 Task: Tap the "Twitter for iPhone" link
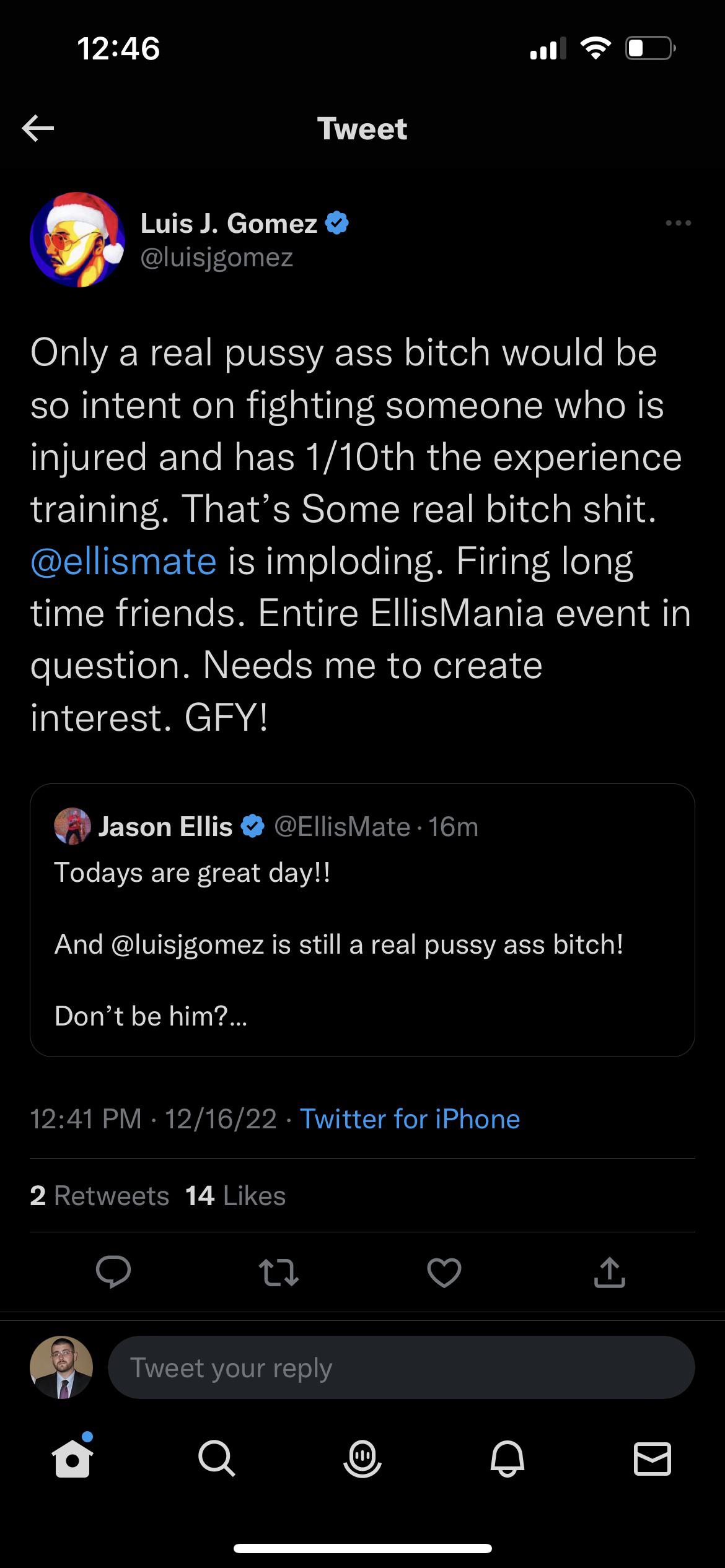tap(410, 1119)
